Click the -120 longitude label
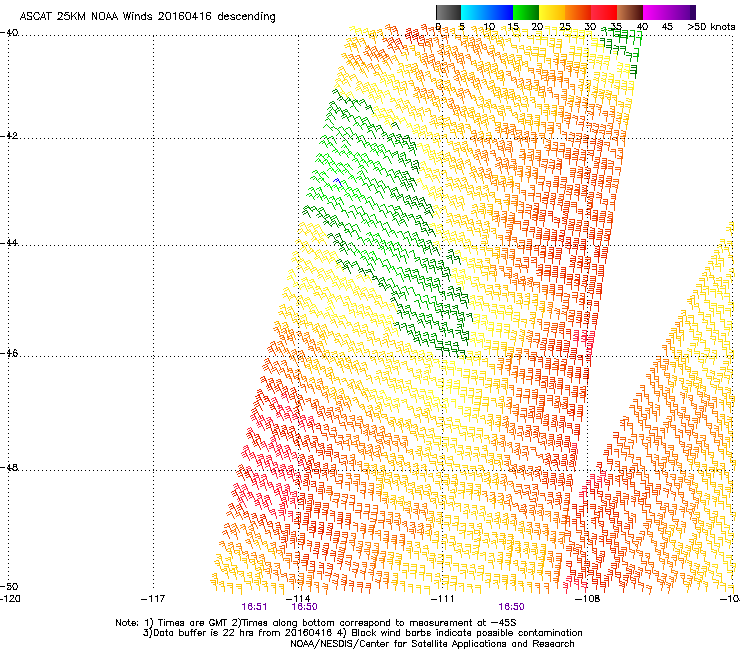Image resolution: width=740 pixels, height=650 pixels. click(x=10, y=599)
